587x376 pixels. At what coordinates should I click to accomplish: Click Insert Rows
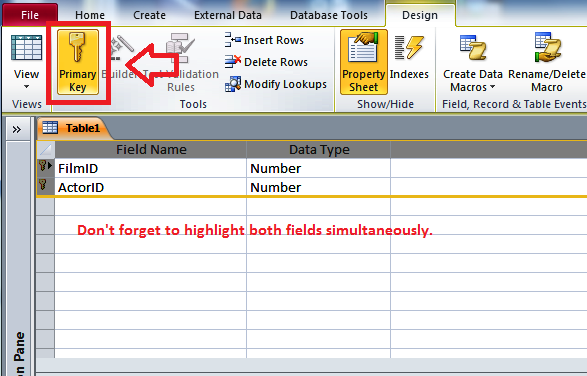click(x=264, y=40)
